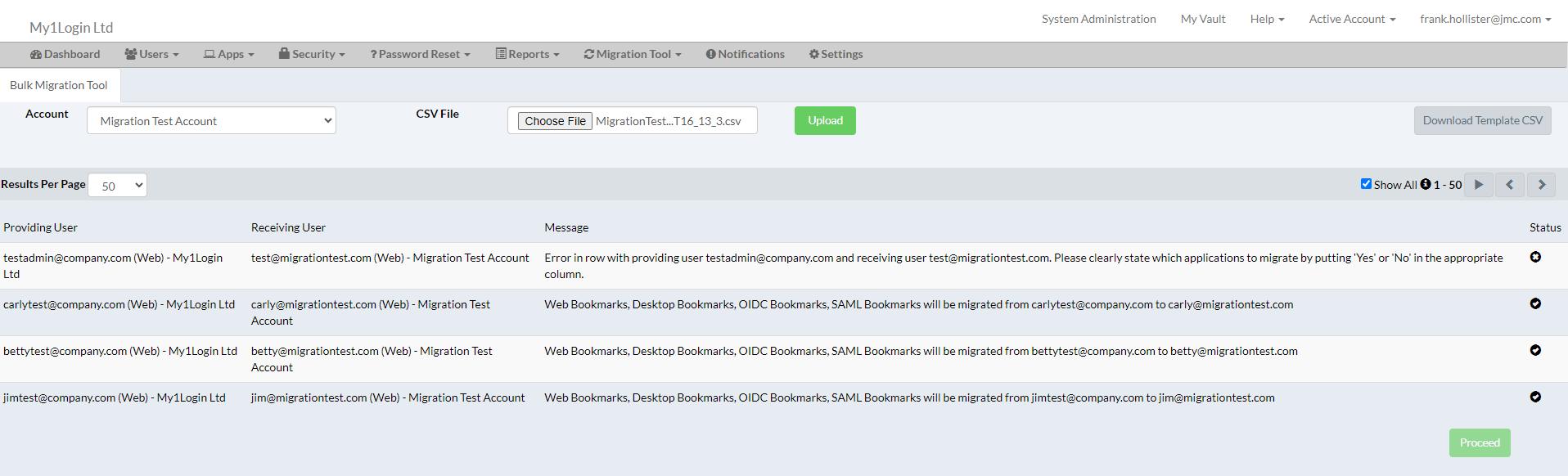1568x476 pixels.
Task: Uncheck the Show All checkbox
Action: point(1366,184)
